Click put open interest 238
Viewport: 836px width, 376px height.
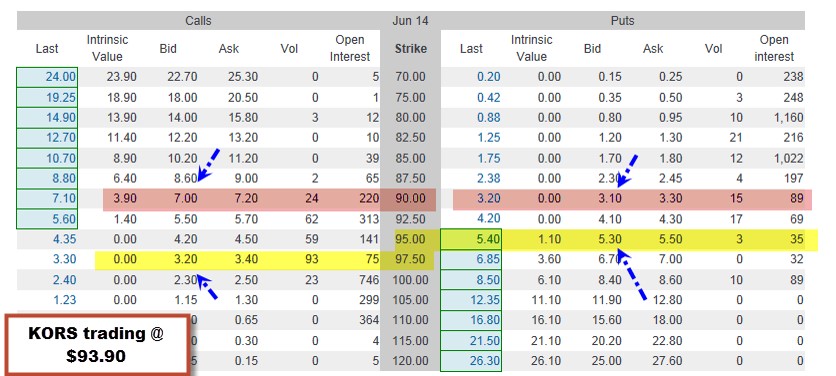coord(793,77)
